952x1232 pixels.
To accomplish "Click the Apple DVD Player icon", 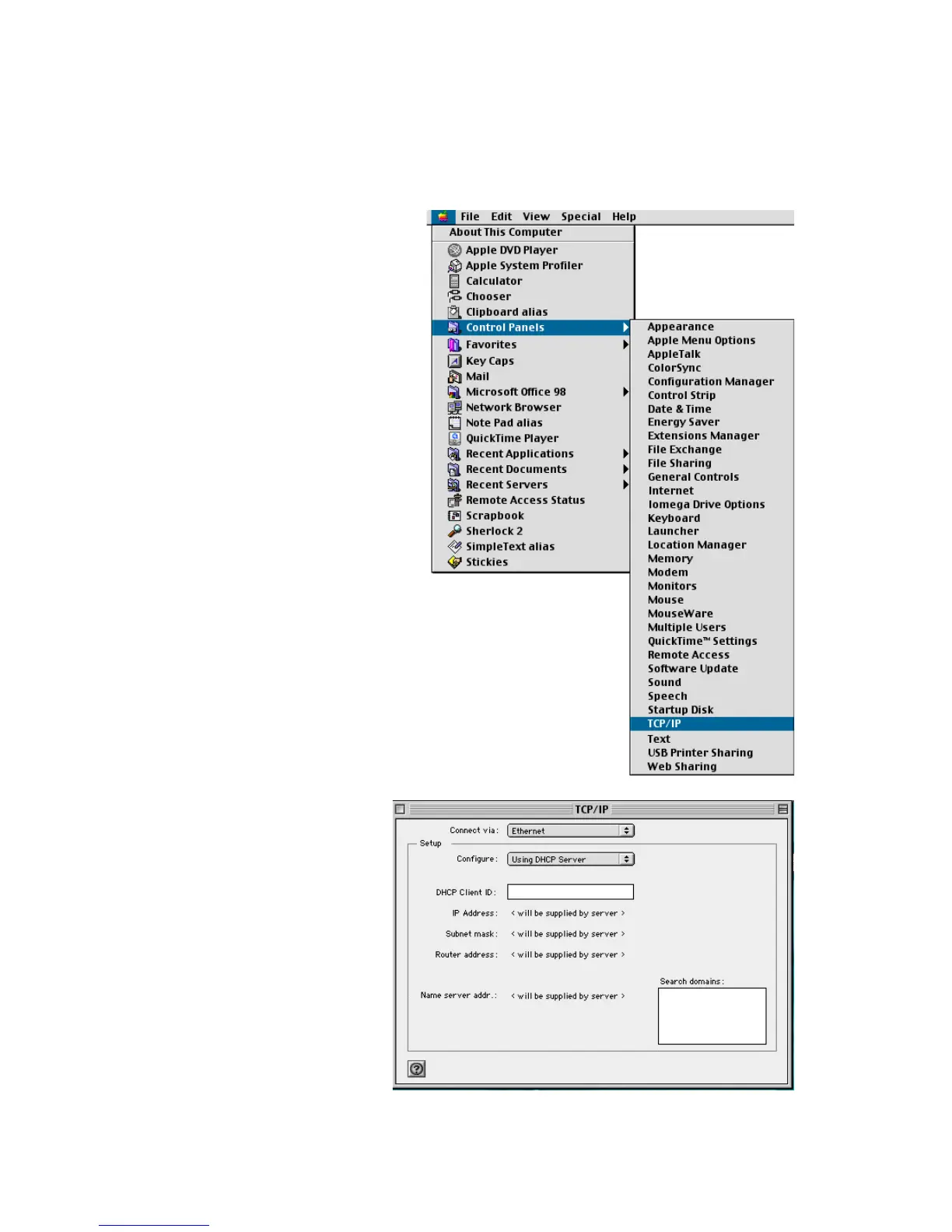I will tap(455, 250).
